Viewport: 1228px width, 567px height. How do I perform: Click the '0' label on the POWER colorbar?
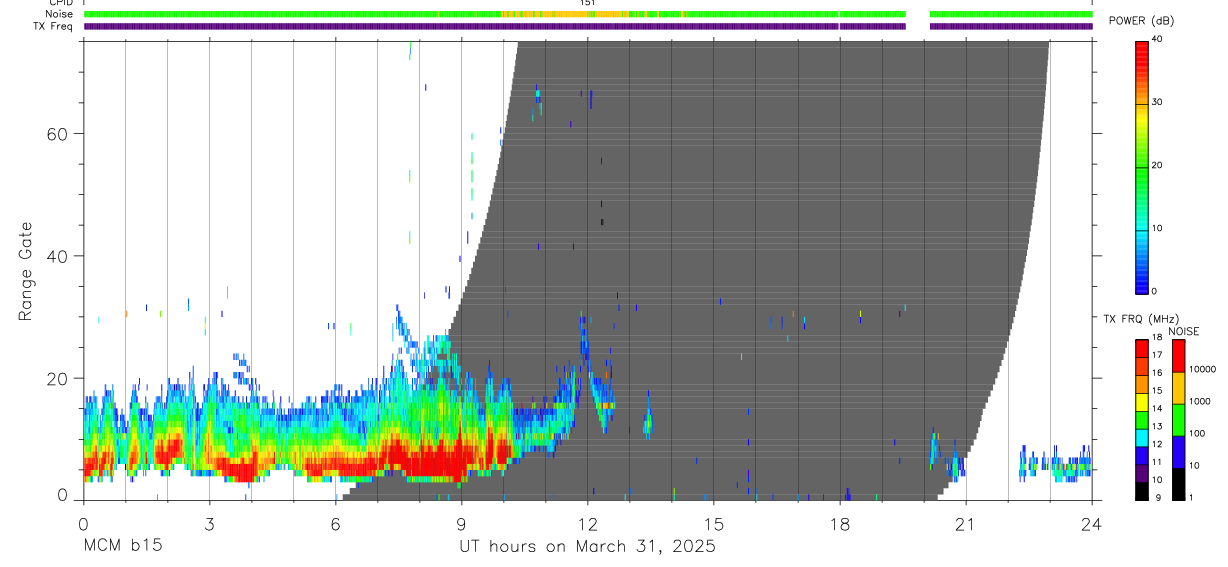click(1155, 291)
